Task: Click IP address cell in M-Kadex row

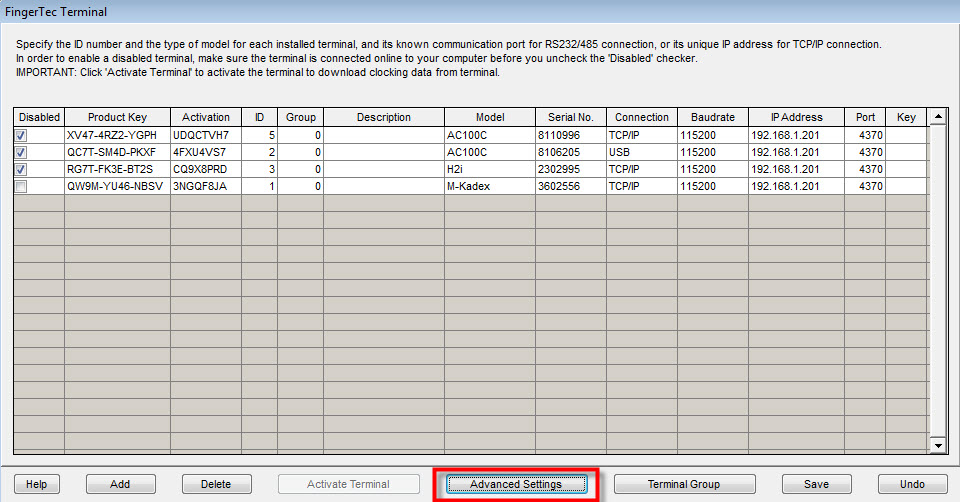Action: tap(797, 187)
